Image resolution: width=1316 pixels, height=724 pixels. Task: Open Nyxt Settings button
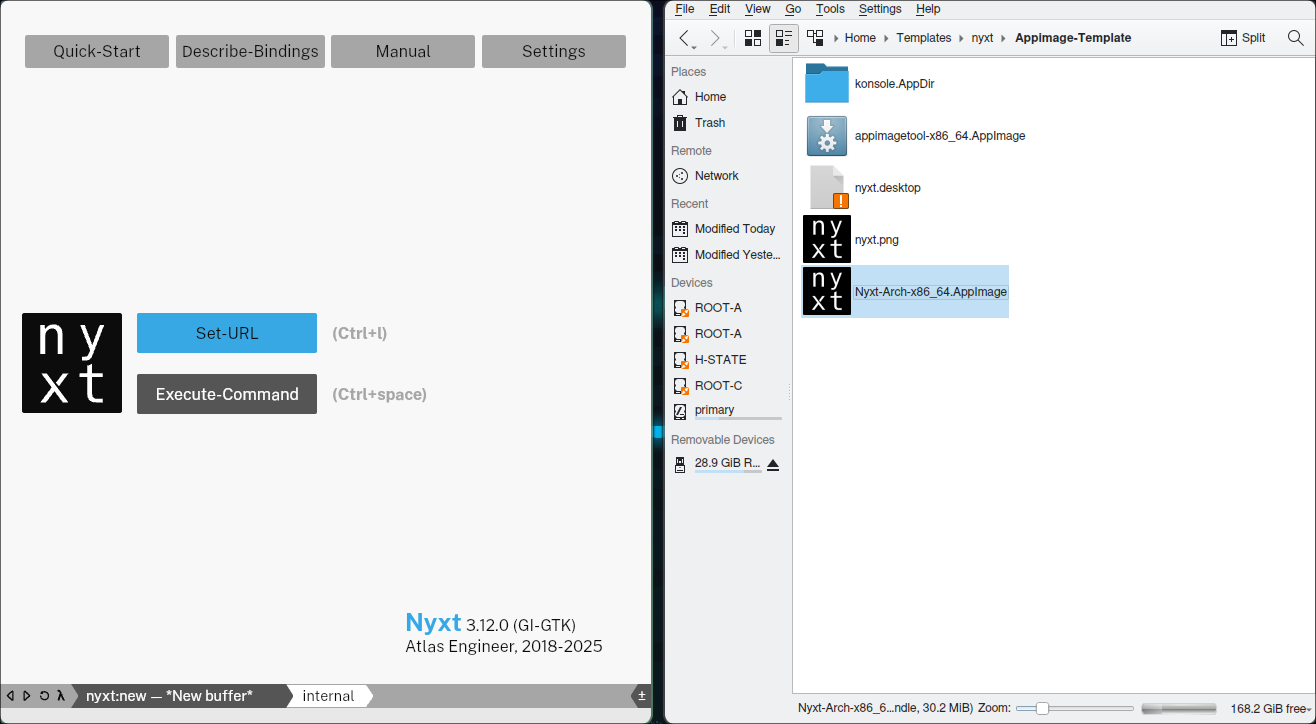click(x=554, y=51)
